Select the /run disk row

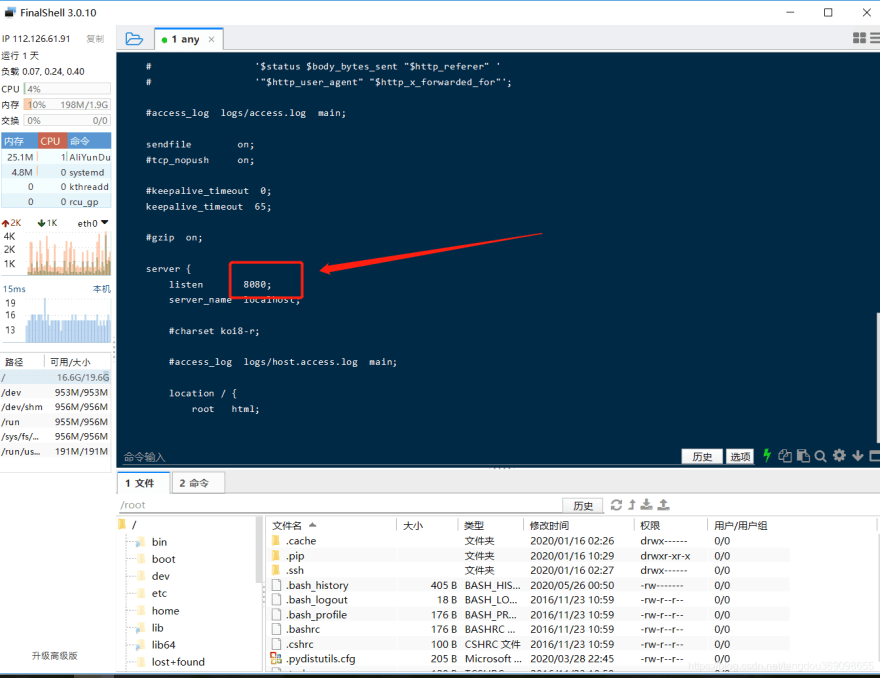[x=56, y=422]
